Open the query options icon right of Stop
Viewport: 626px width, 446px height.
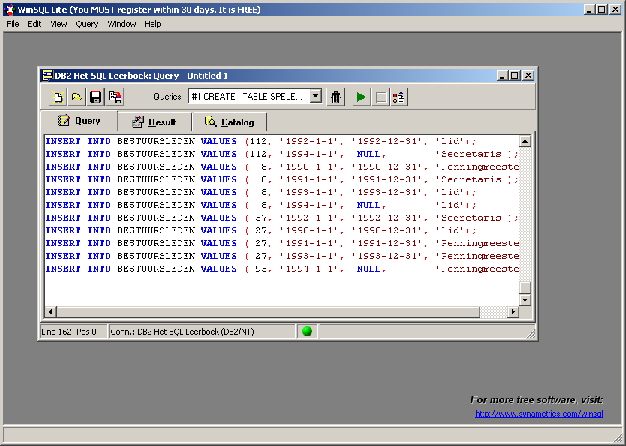point(399,97)
